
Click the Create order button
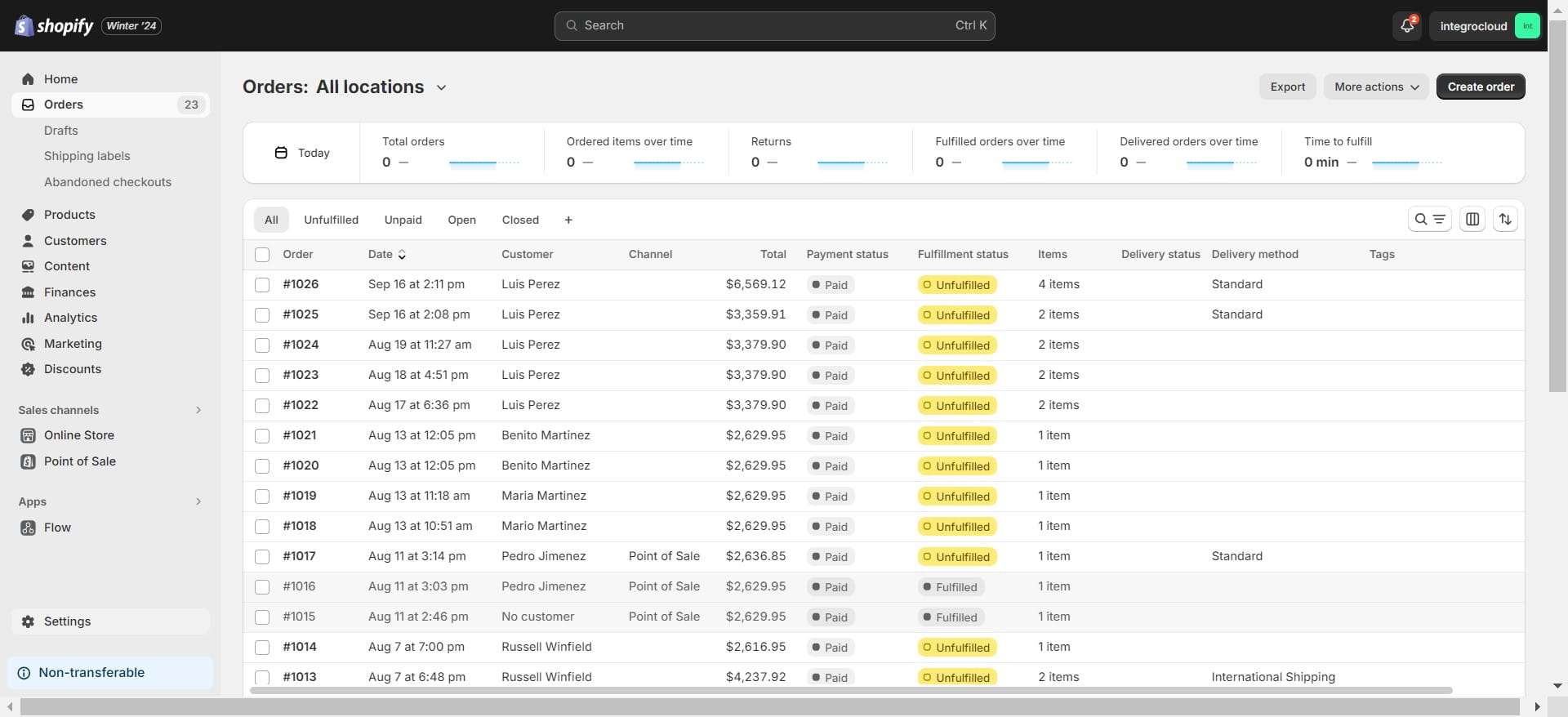1480,87
